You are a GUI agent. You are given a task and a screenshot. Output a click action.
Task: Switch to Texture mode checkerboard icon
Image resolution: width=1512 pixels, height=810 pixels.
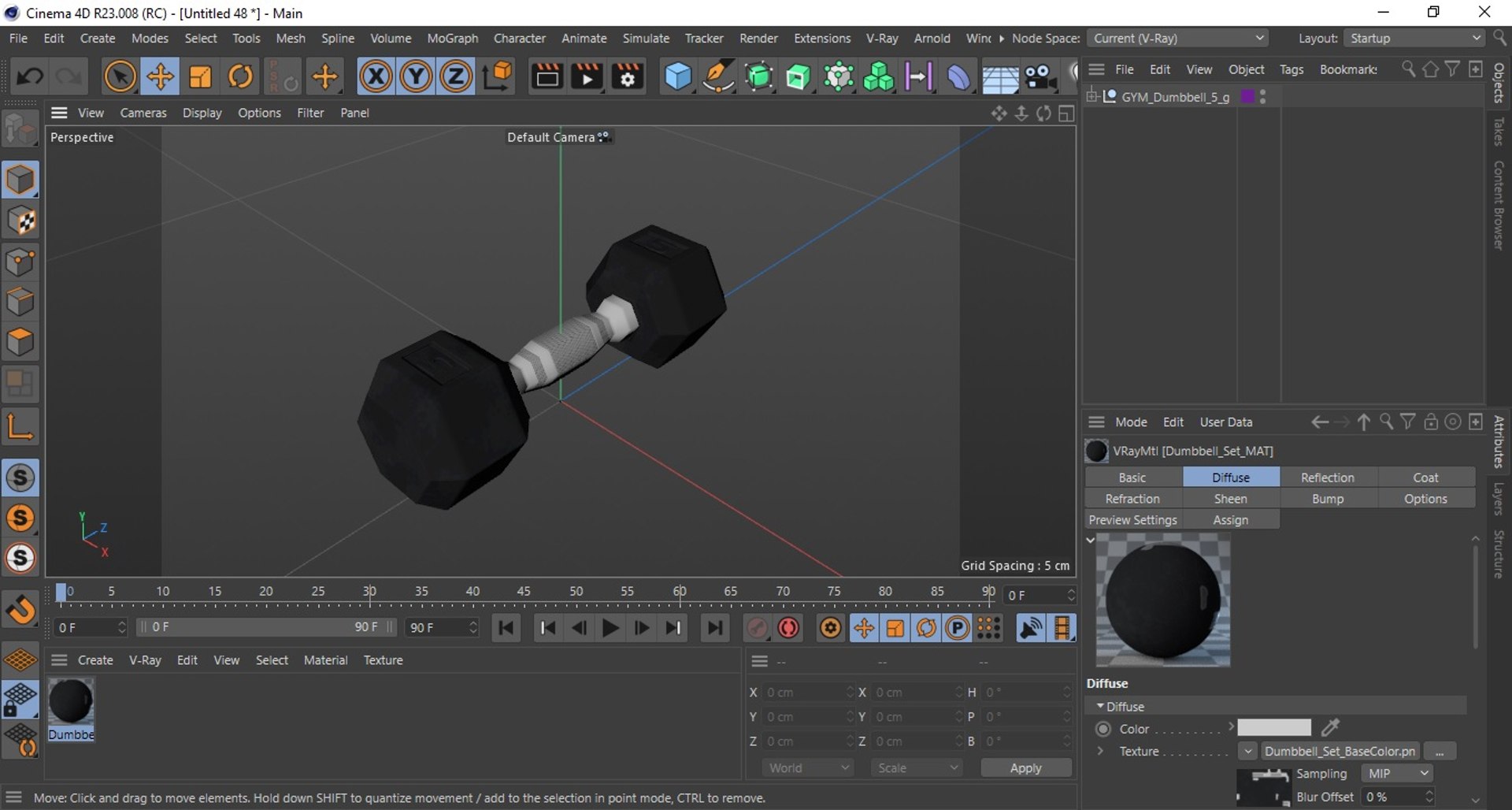pyautogui.click(x=20, y=221)
